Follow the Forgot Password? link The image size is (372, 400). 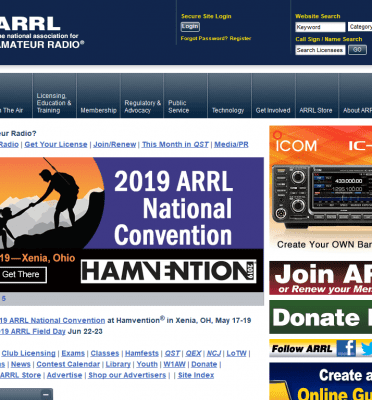pyautogui.click(x=204, y=38)
